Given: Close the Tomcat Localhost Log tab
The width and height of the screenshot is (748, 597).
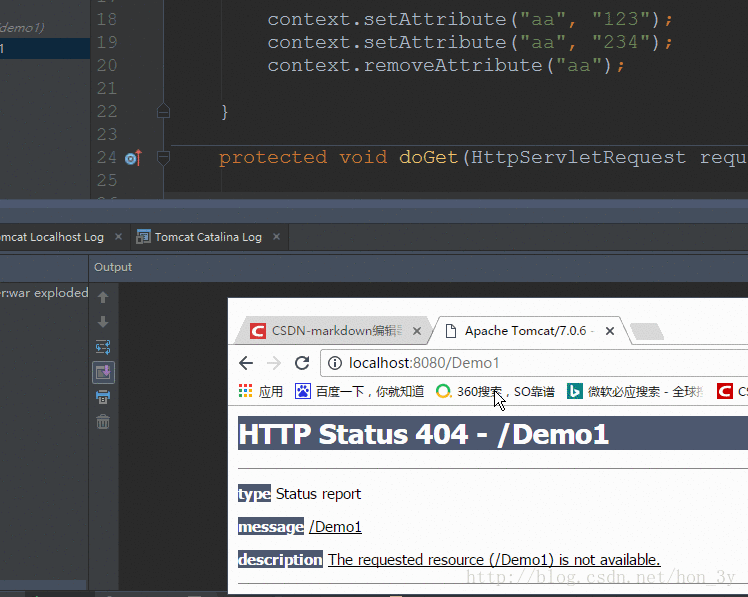Looking at the screenshot, I should pyautogui.click(x=118, y=237).
